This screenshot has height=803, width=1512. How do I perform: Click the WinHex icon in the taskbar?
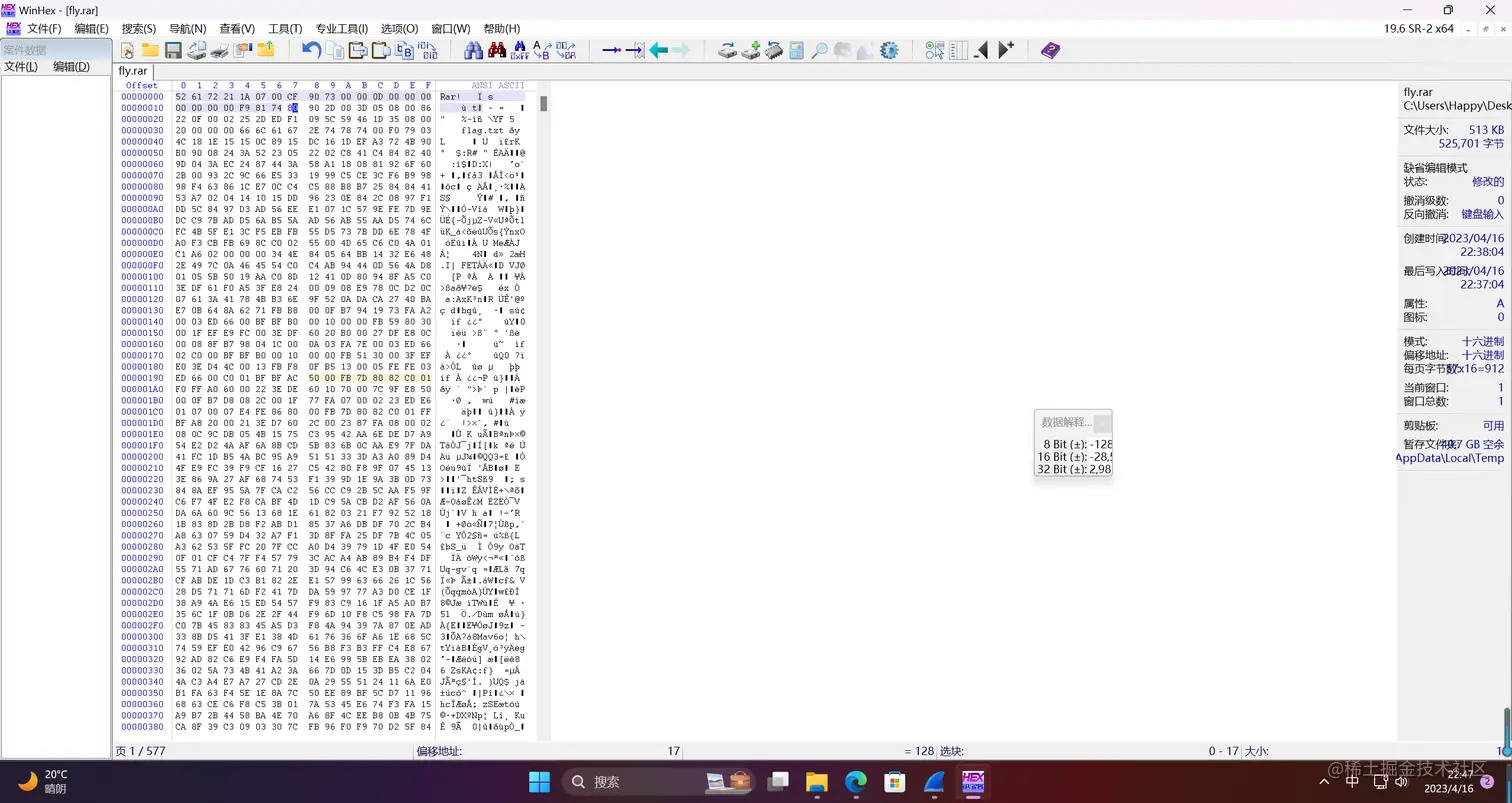coord(972,781)
